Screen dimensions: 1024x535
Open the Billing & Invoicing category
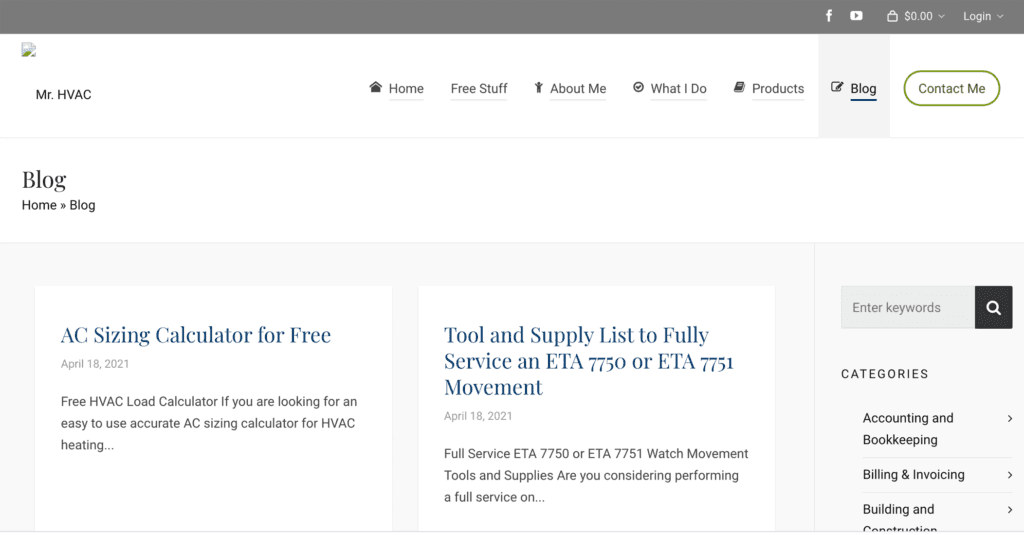coord(914,475)
